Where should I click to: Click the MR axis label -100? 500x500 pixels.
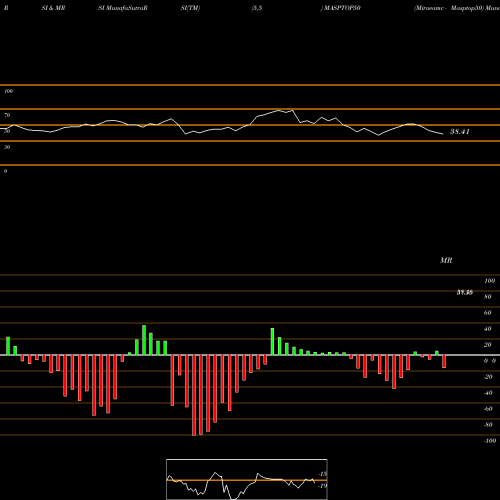tap(490, 441)
